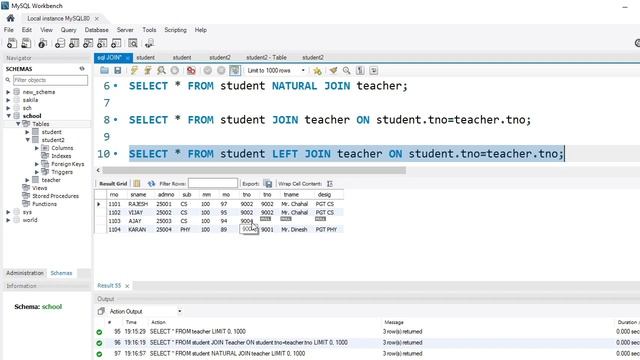Open SQL script file in new tab icon
This screenshot has width=640, height=360.
pos(26,43)
